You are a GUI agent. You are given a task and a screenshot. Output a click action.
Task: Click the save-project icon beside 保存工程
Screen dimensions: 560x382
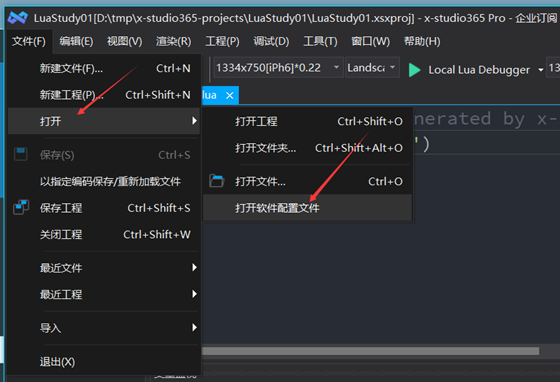(21, 207)
